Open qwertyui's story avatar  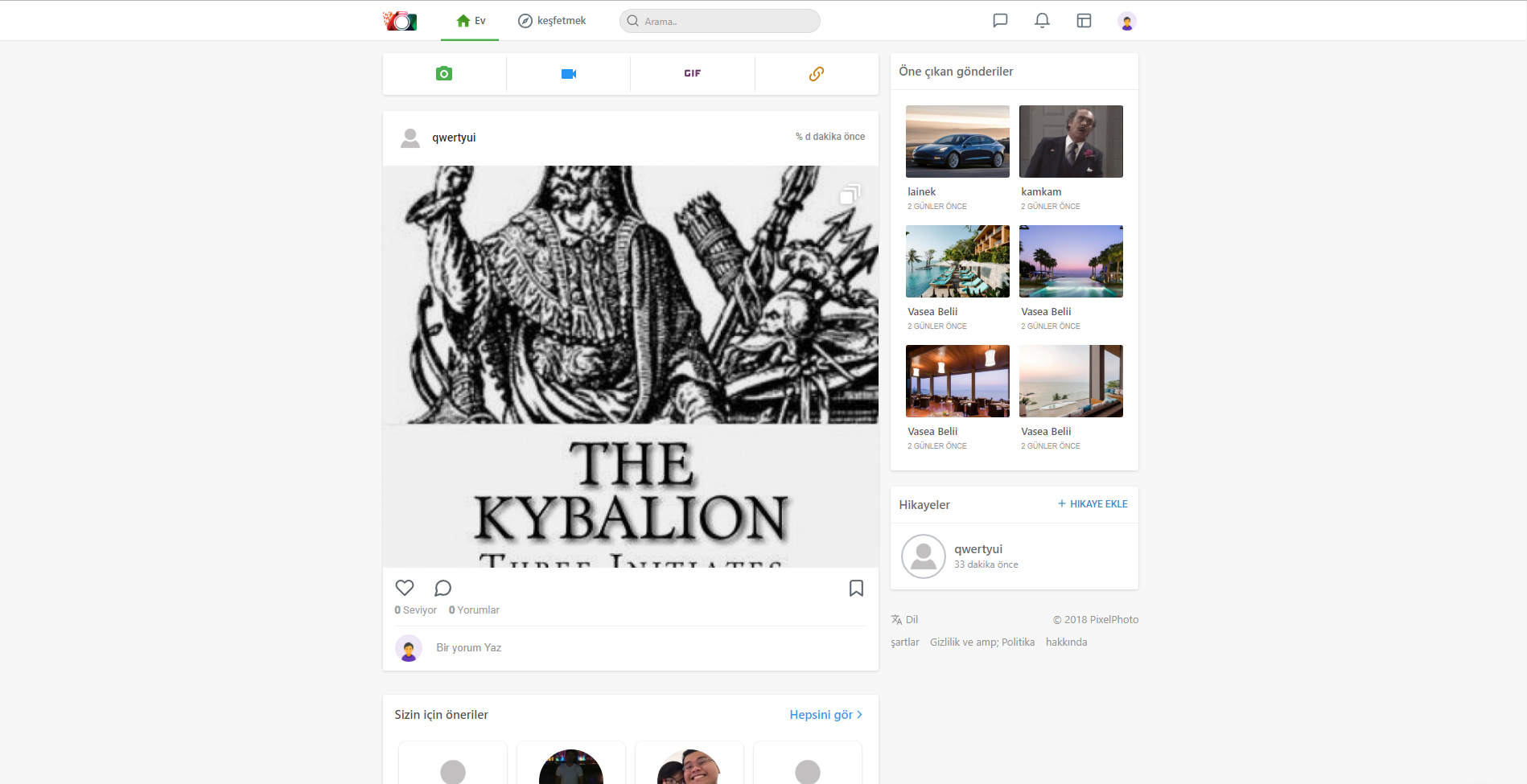pos(924,556)
